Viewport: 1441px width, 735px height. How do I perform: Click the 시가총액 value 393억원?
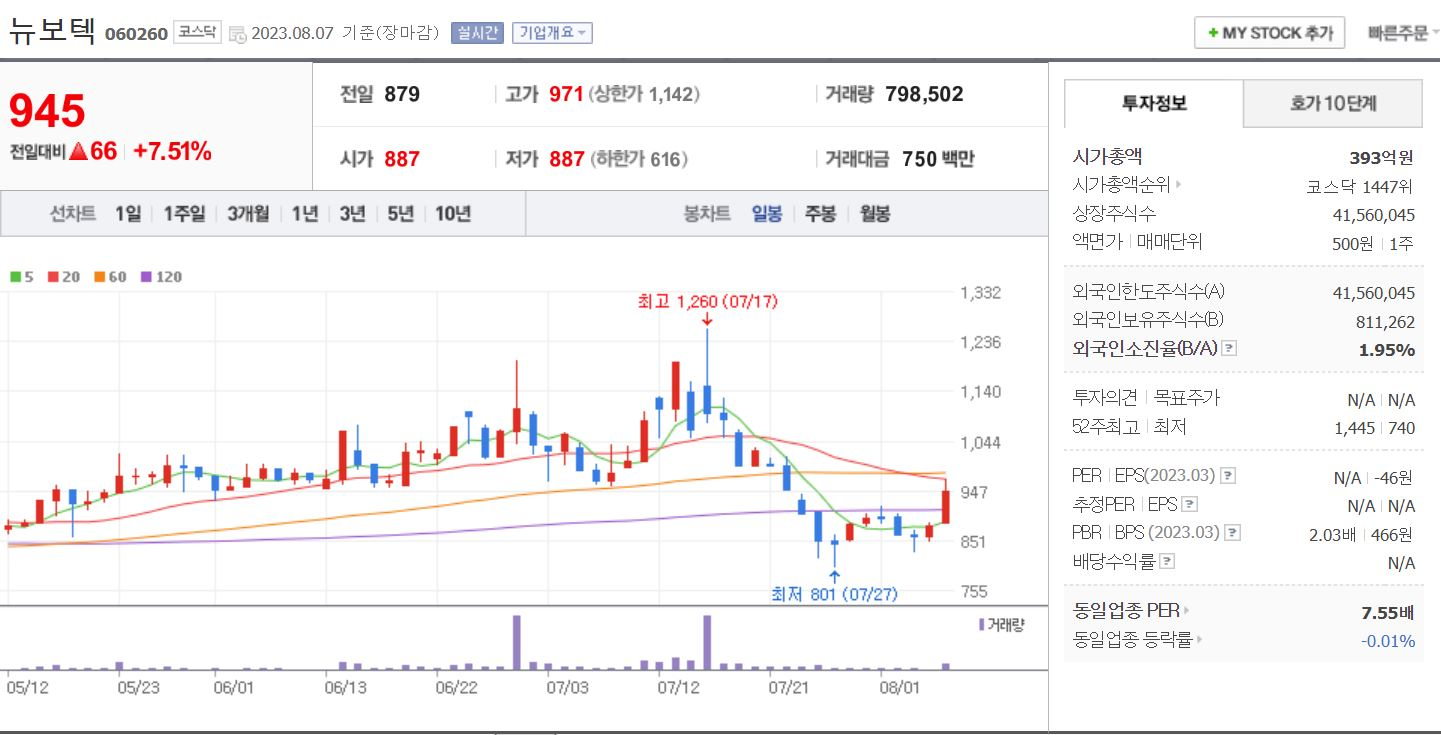(x=1381, y=157)
